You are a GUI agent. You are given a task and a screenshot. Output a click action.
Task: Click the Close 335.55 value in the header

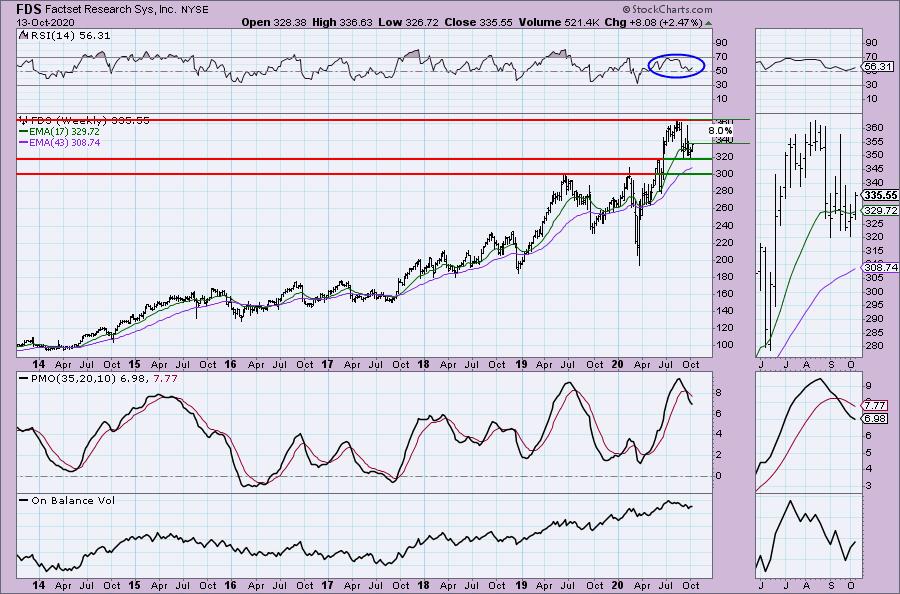tap(477, 22)
